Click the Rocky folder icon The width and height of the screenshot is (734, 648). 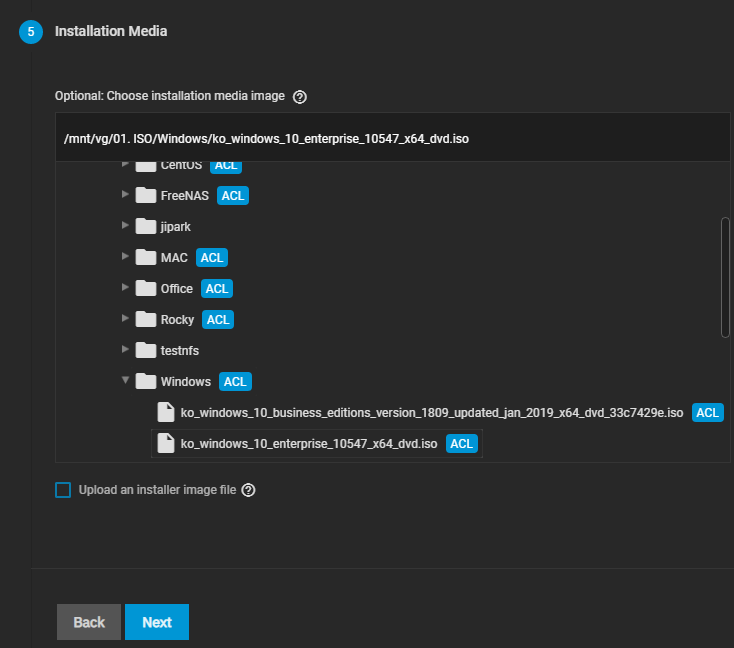146,320
